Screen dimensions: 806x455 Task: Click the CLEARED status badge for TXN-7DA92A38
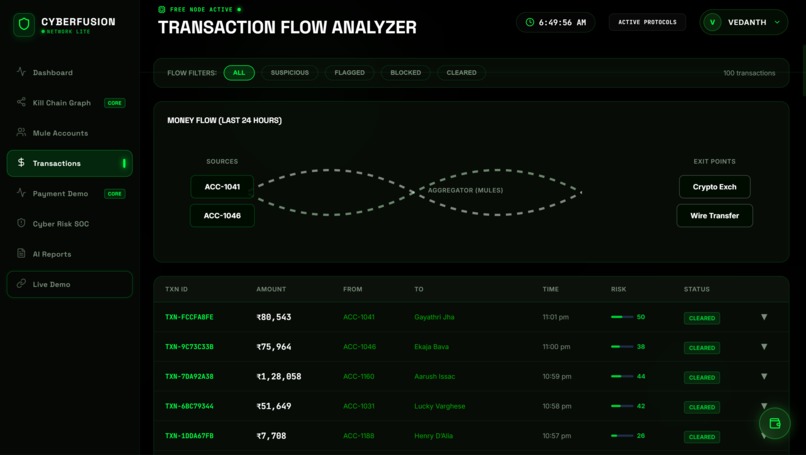(x=702, y=377)
